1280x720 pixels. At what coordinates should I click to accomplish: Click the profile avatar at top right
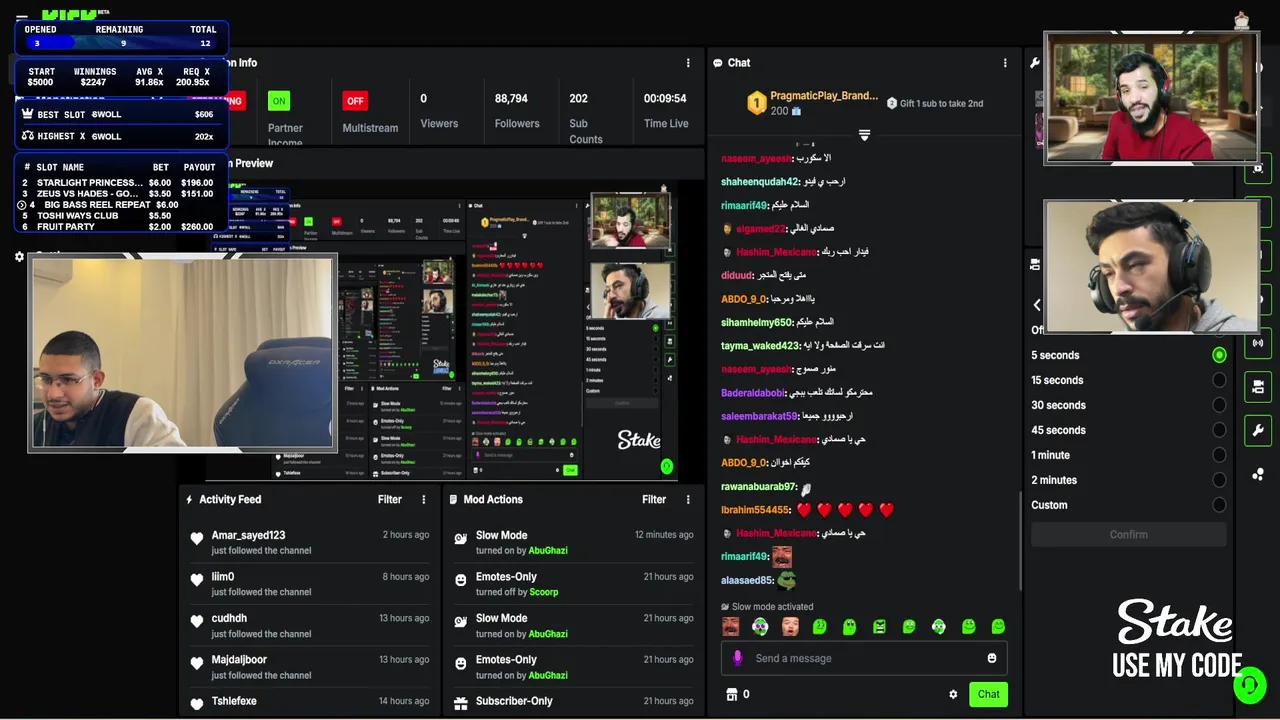1242,21
